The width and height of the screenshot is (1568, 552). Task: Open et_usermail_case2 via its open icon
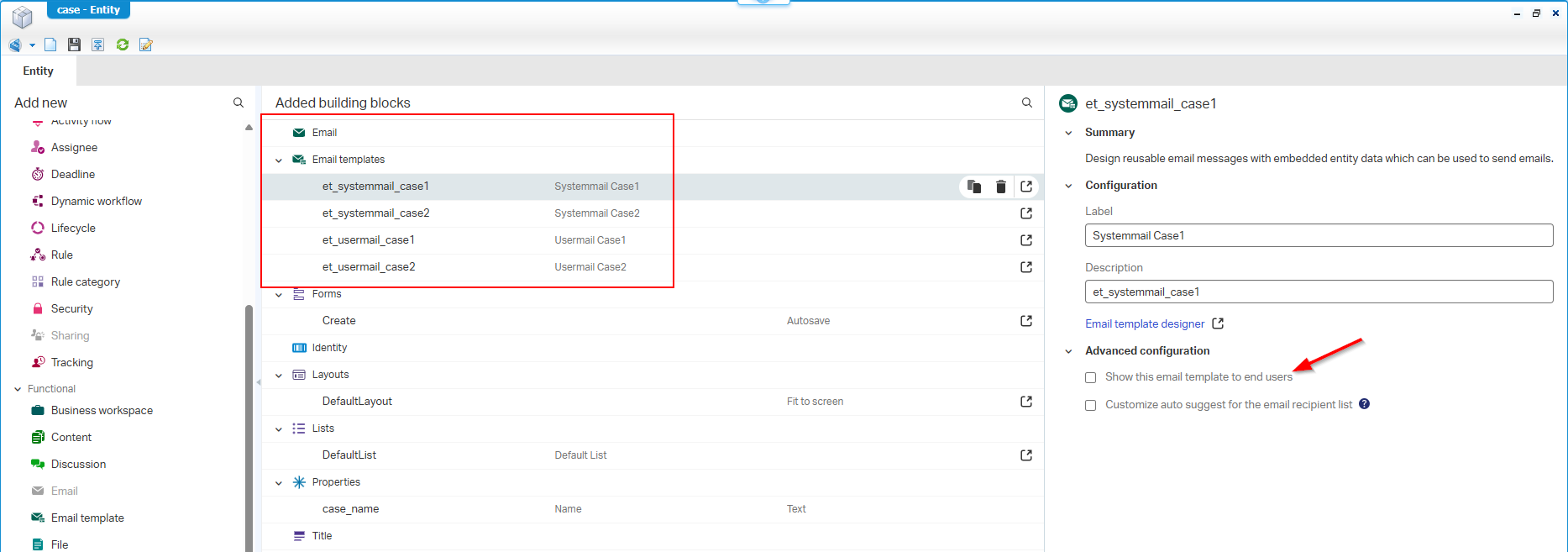point(1025,267)
